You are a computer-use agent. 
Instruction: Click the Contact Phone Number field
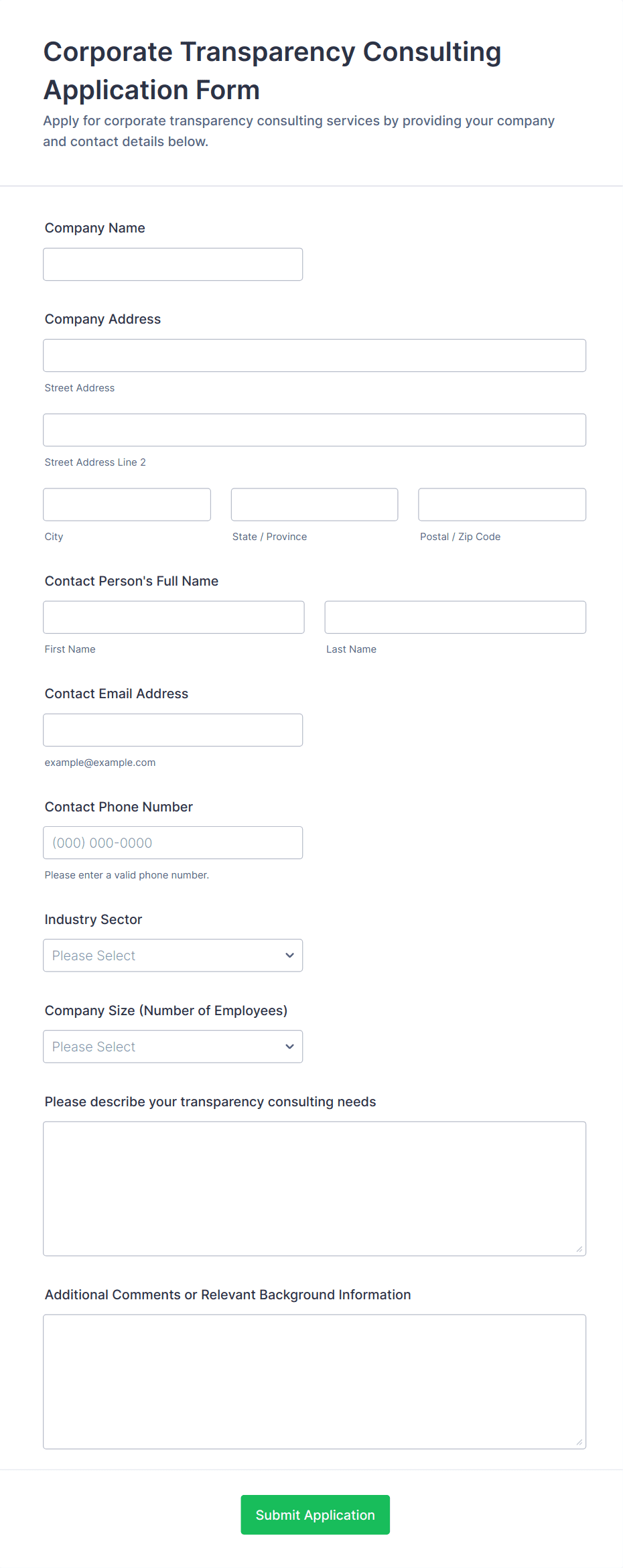[x=172, y=842]
